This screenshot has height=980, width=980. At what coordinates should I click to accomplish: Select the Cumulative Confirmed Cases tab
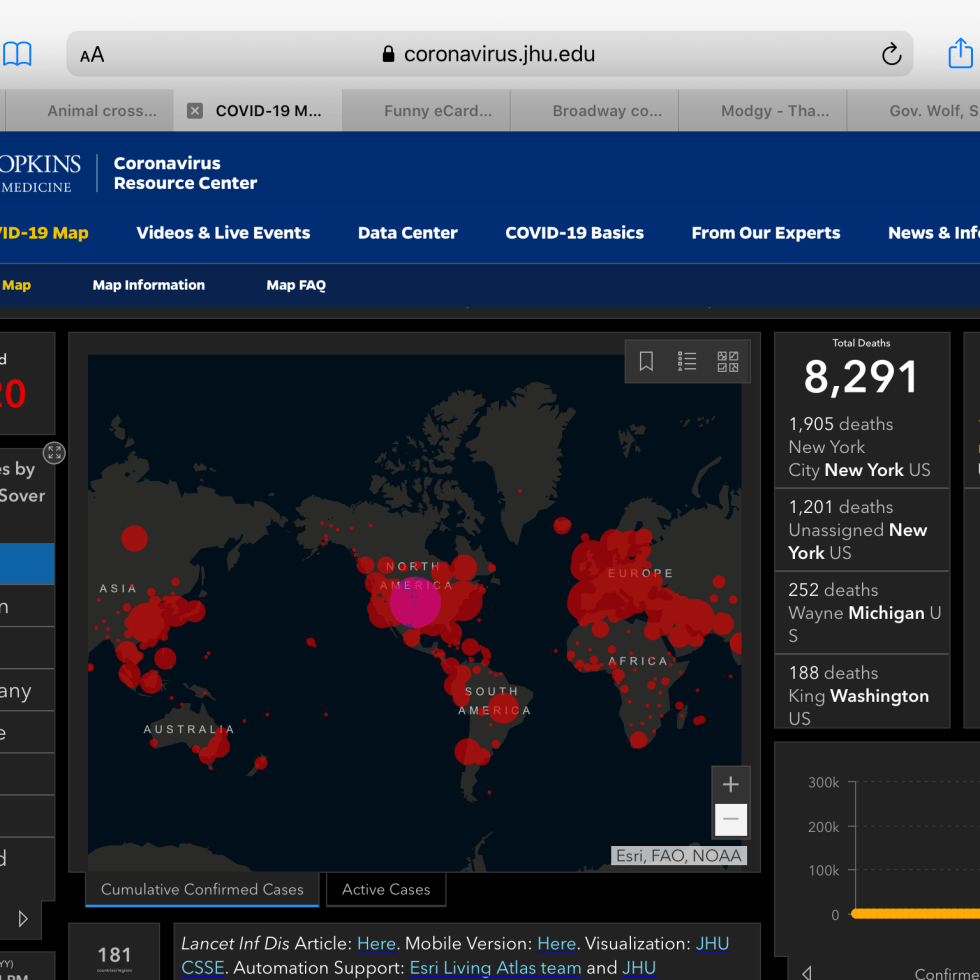pyautogui.click(x=202, y=889)
